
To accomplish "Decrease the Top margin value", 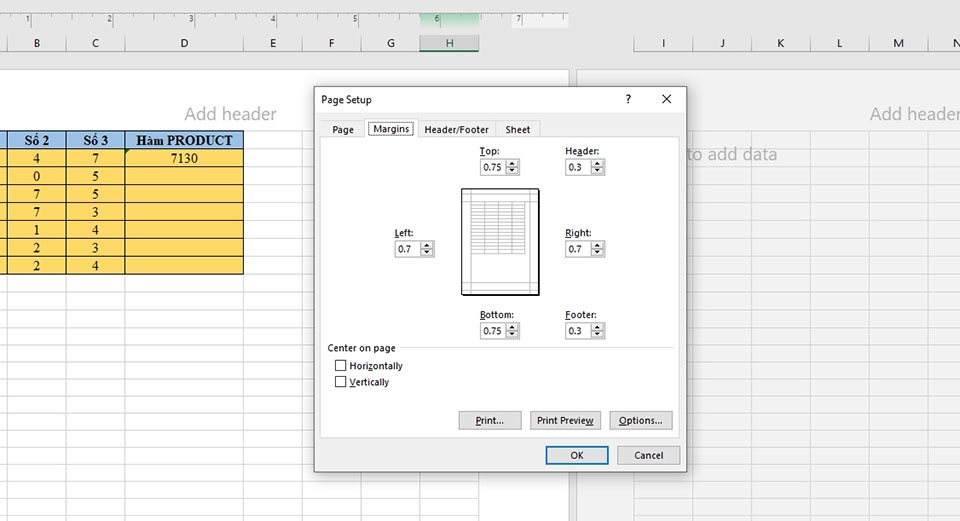I will pyautogui.click(x=512, y=171).
